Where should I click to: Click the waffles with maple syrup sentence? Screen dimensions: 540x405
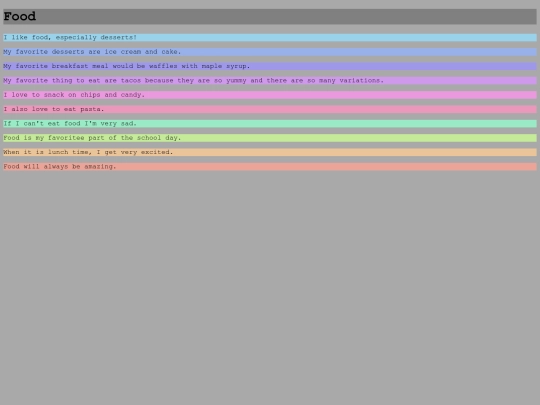(270, 66)
